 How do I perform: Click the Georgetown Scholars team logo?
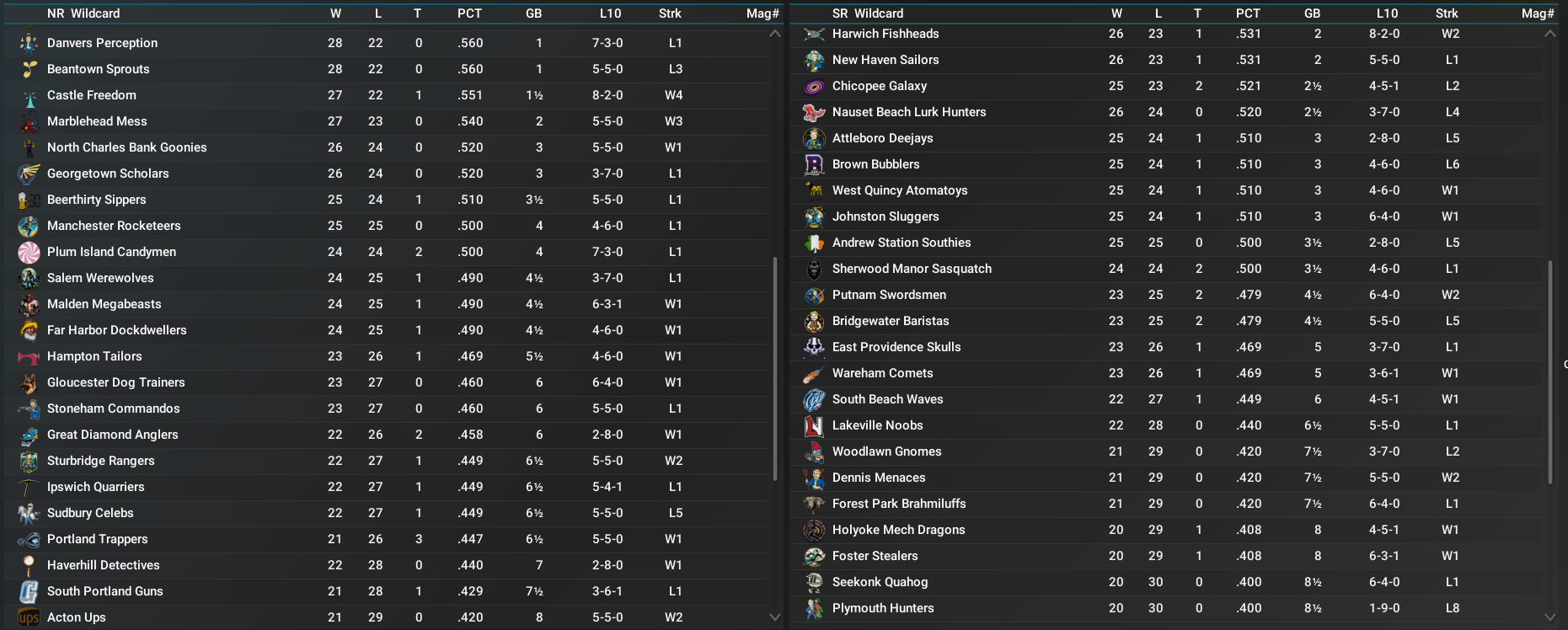pos(29,174)
